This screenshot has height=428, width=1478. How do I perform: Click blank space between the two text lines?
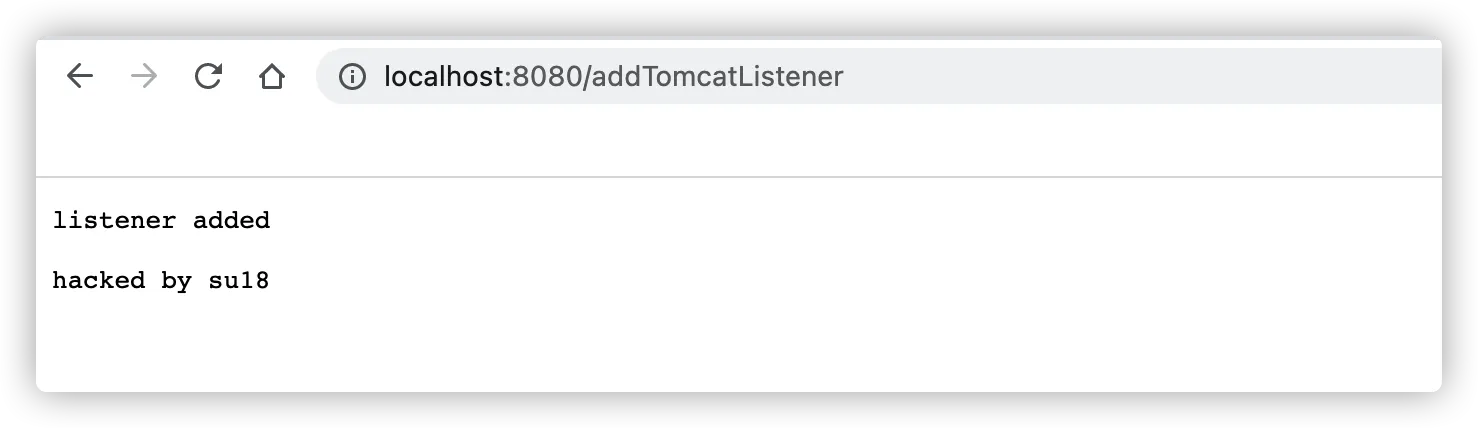[x=160, y=251]
